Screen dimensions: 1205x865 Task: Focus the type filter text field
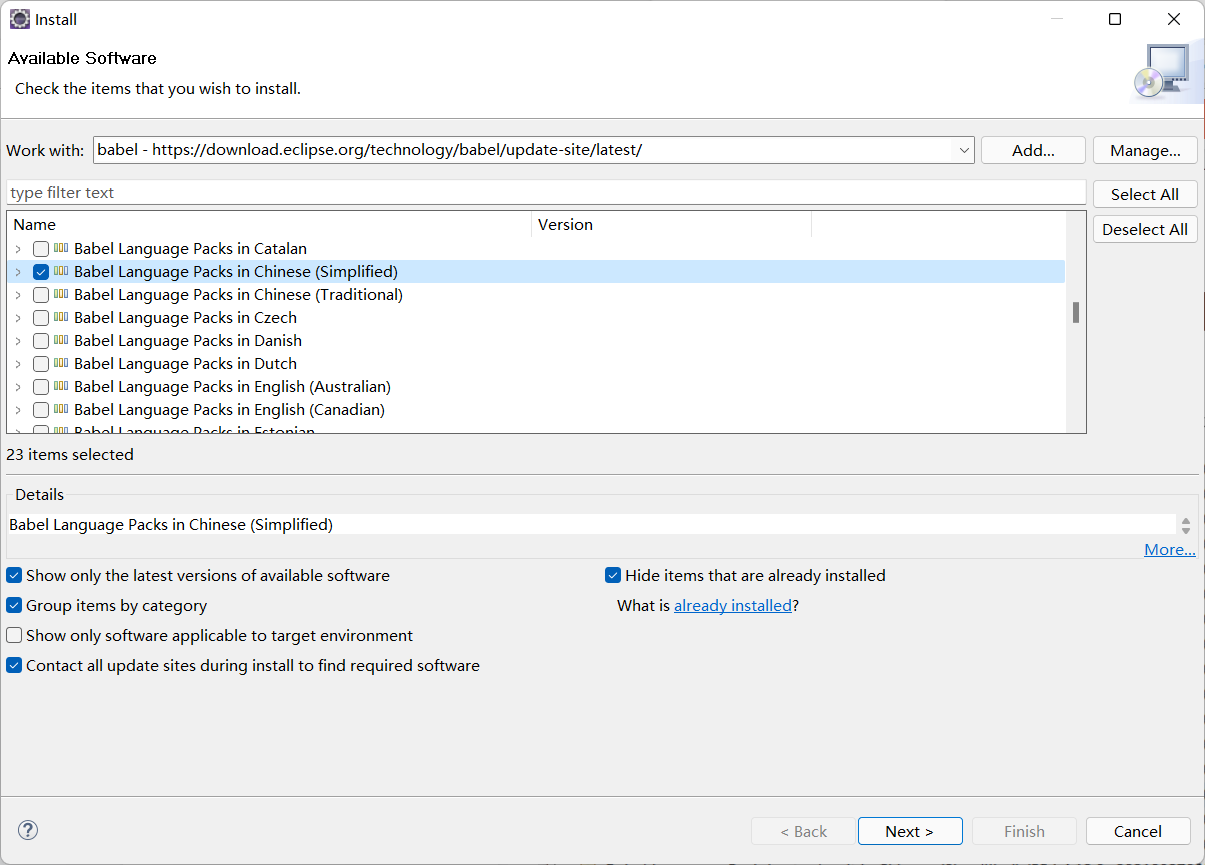(x=545, y=193)
